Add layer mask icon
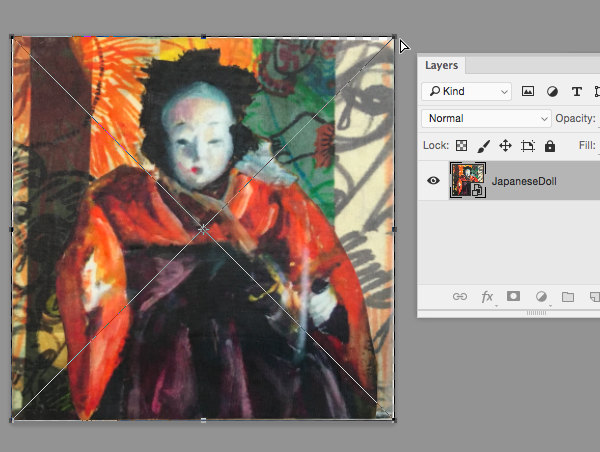Viewport: 600px width, 452px height. [513, 296]
